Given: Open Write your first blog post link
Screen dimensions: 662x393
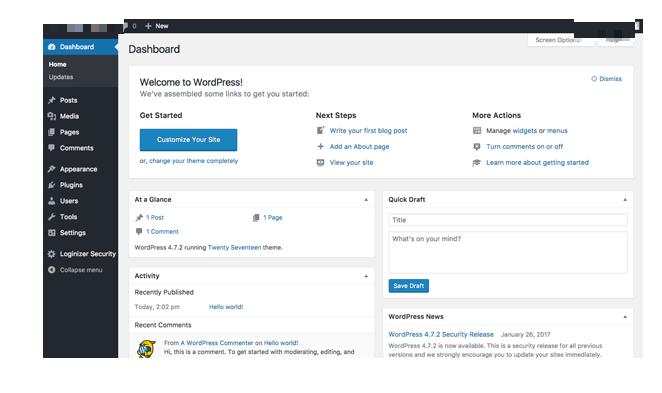Looking at the screenshot, I should pos(369,131).
